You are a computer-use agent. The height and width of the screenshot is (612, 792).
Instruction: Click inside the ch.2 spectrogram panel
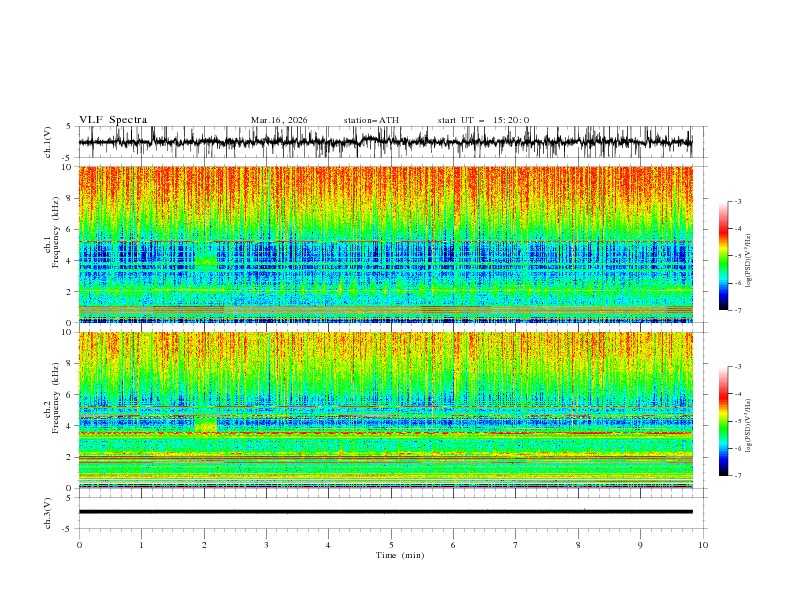click(x=385, y=410)
